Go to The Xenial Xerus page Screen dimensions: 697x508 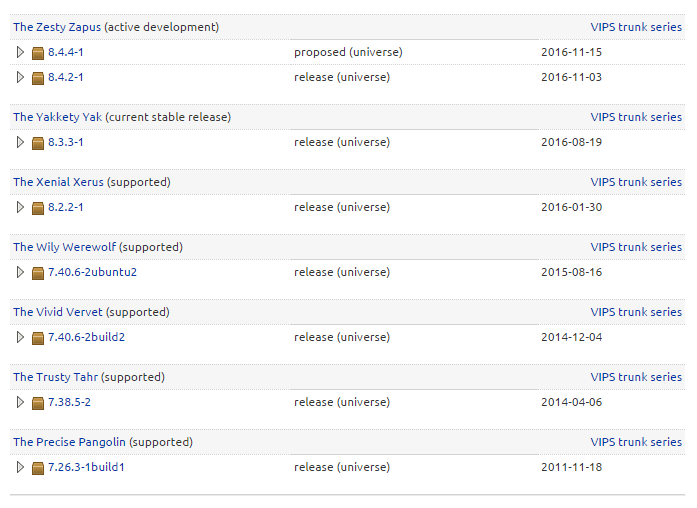pyautogui.click(x=58, y=182)
